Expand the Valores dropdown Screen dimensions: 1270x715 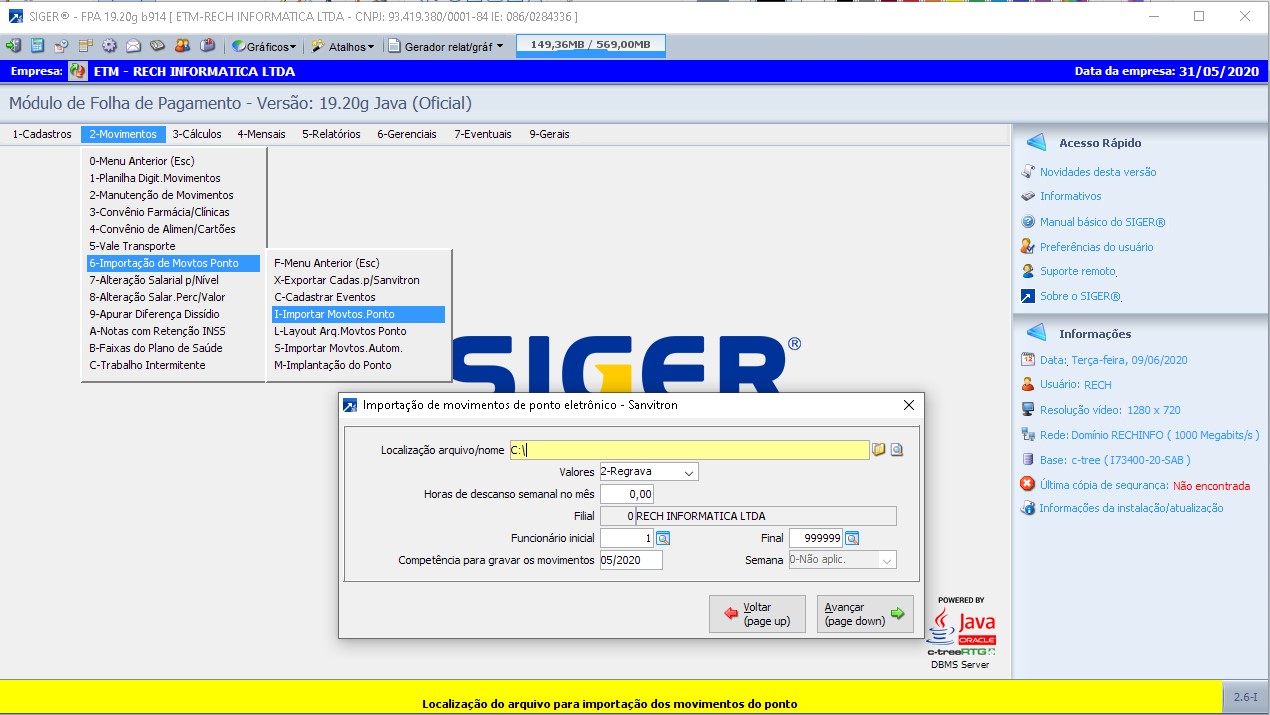coord(688,472)
